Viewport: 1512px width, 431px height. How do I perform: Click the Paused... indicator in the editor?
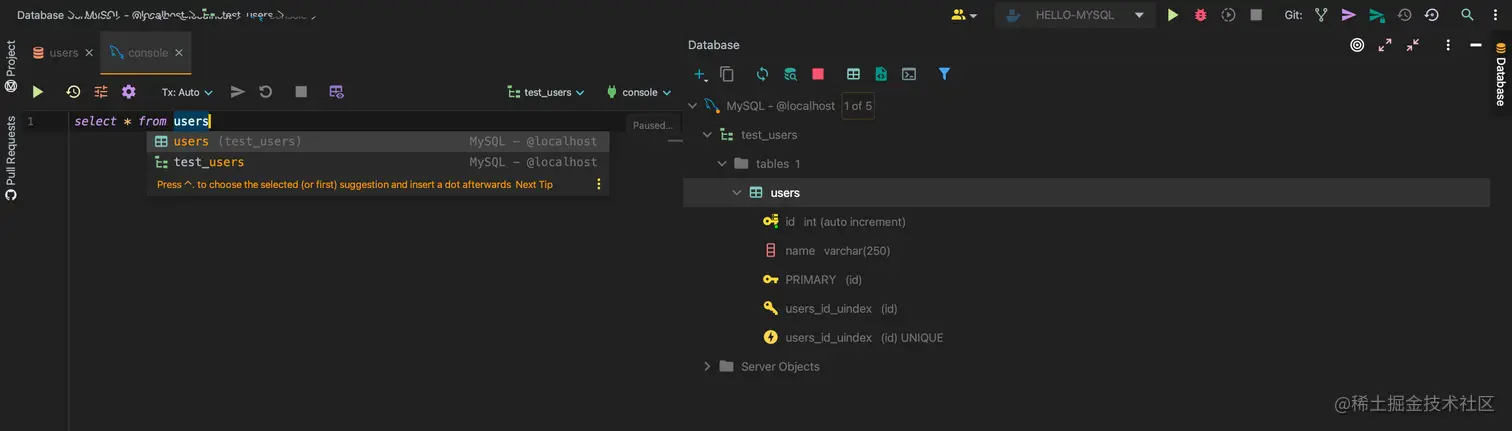[x=652, y=125]
